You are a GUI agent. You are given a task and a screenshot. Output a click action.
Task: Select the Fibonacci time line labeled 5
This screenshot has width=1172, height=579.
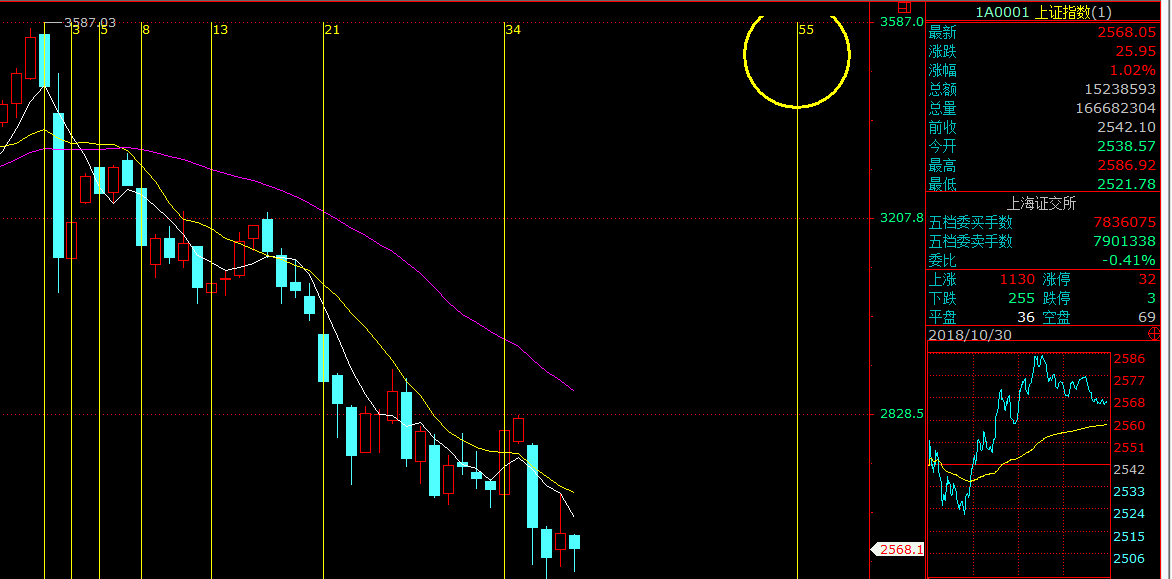coord(99,299)
